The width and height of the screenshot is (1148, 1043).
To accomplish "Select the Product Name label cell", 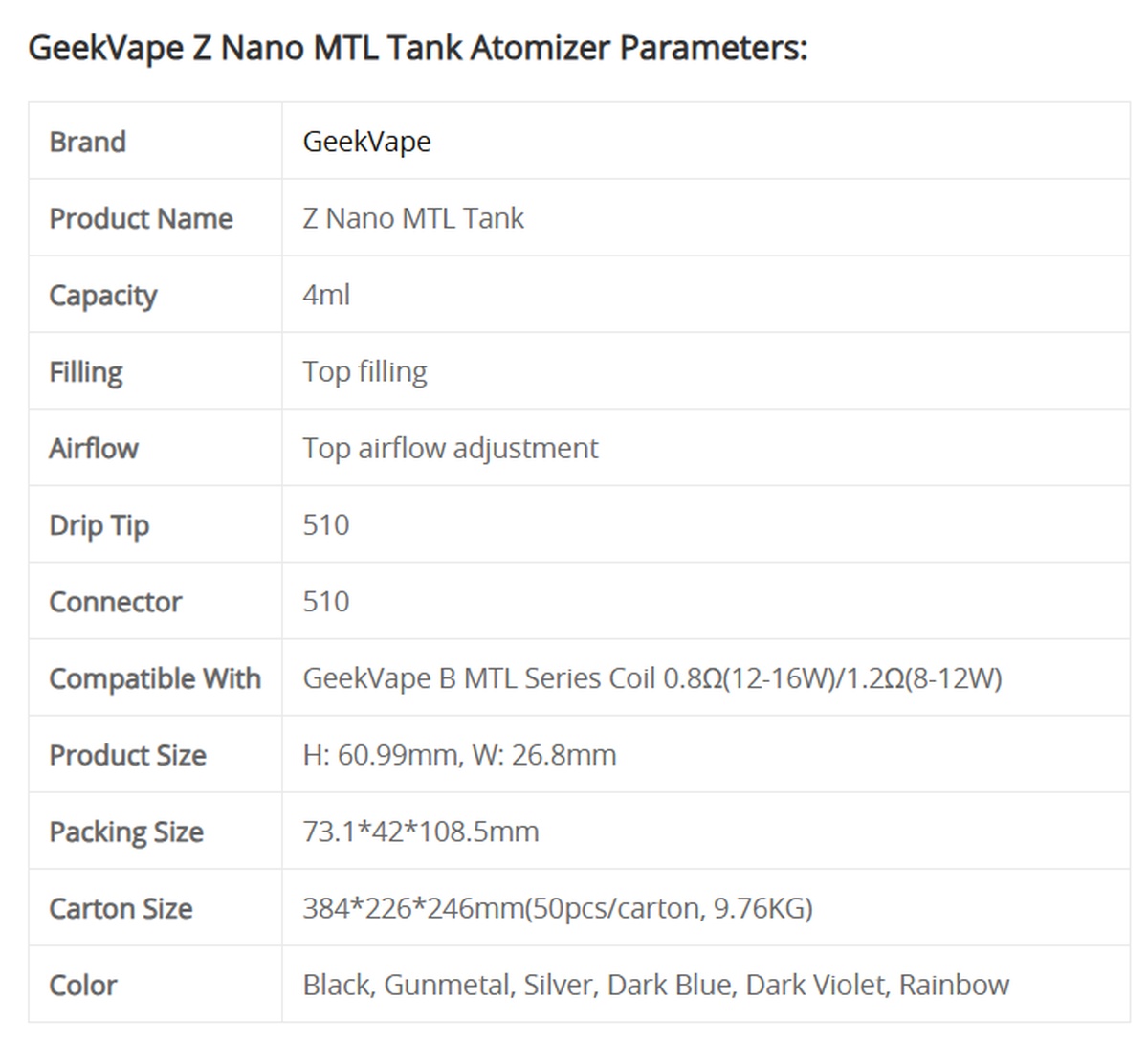I will tap(155, 217).
